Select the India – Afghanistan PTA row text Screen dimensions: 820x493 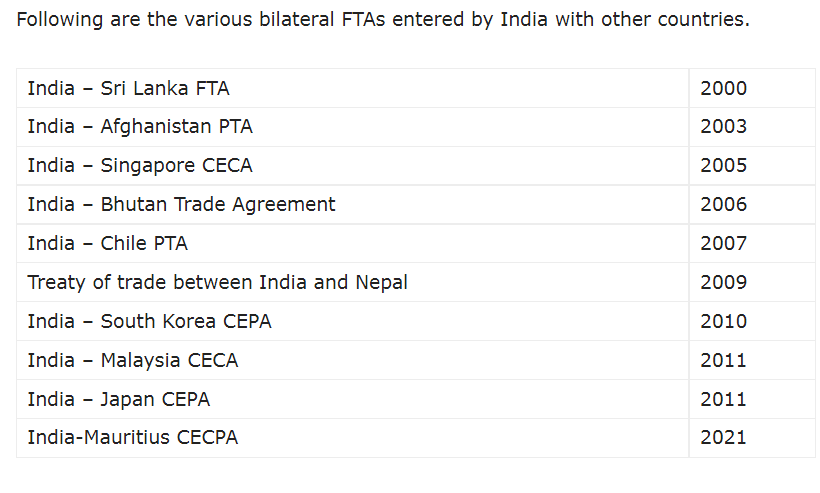[x=140, y=127]
